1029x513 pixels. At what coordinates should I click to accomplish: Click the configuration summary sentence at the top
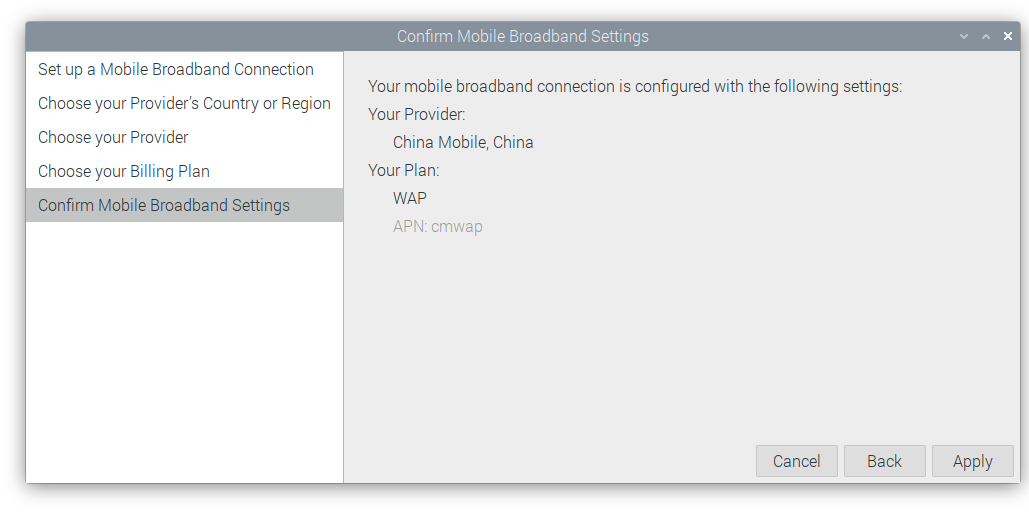635,86
